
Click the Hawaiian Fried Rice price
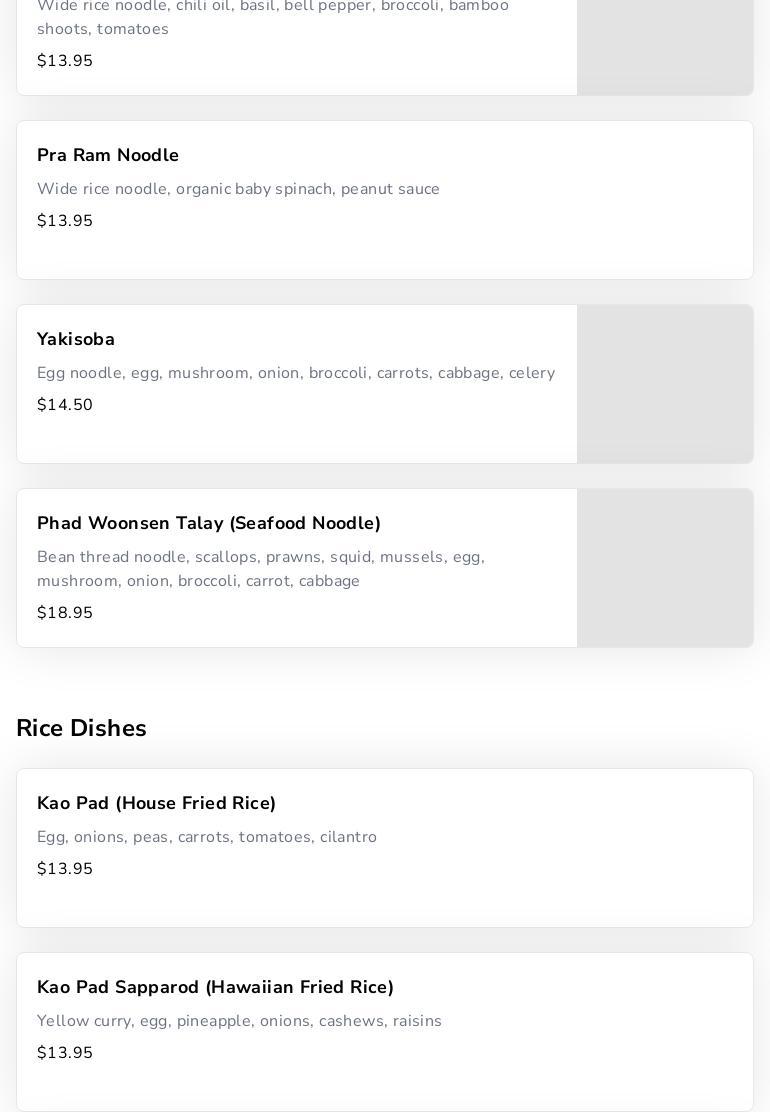click(65, 1053)
